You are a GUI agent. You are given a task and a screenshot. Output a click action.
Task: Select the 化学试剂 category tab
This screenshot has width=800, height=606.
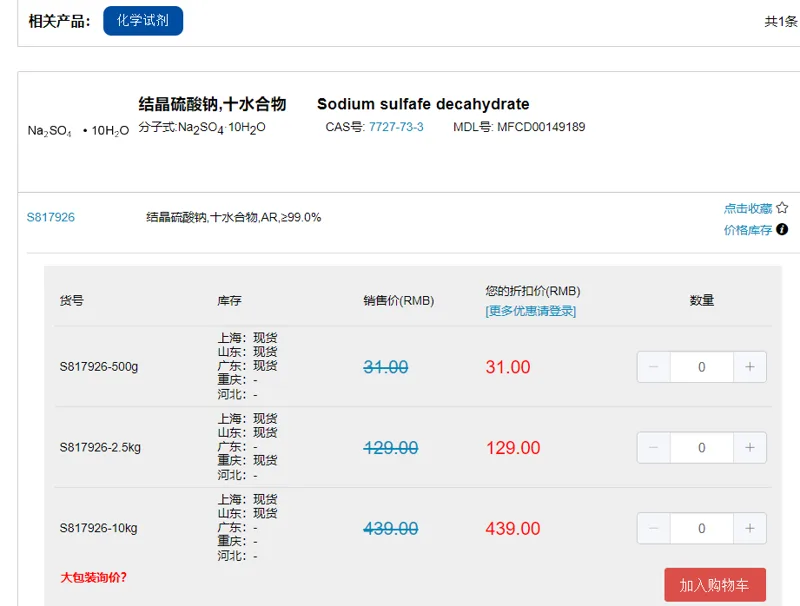[143, 21]
